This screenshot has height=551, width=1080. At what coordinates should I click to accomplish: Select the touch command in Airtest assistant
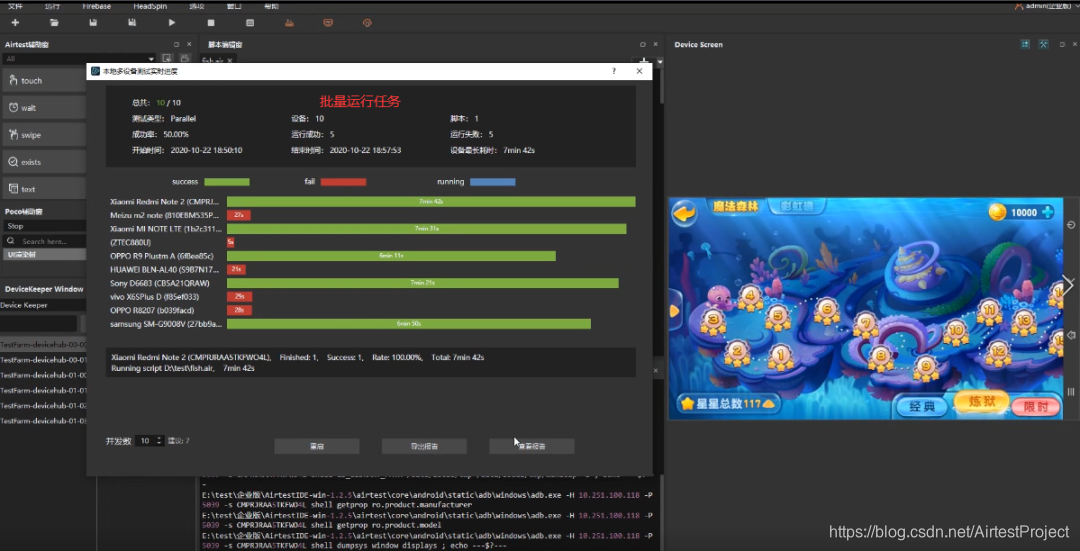tap(44, 81)
